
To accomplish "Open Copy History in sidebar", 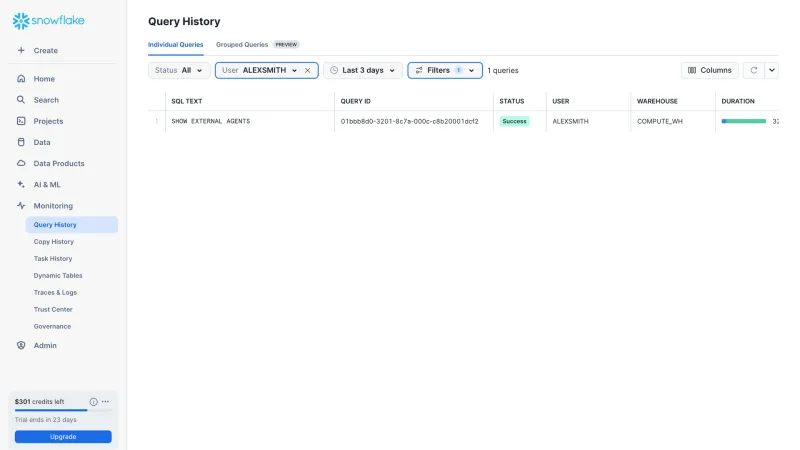I will (x=54, y=241).
